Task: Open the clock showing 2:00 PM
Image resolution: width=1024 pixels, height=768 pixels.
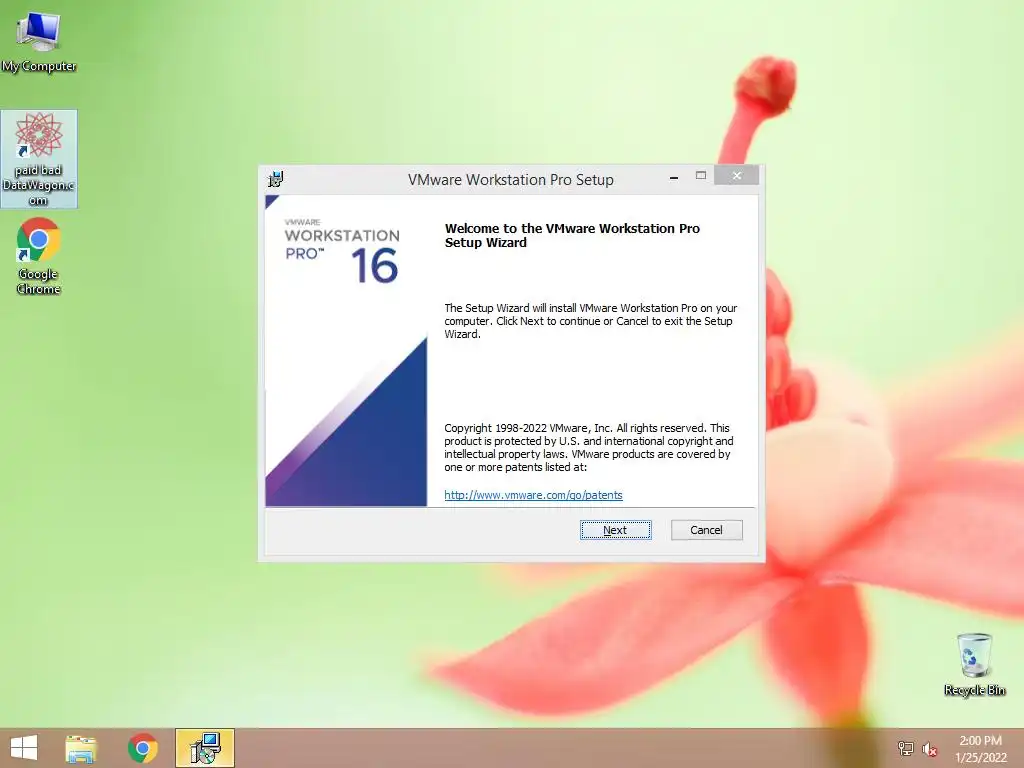Action: [x=980, y=748]
